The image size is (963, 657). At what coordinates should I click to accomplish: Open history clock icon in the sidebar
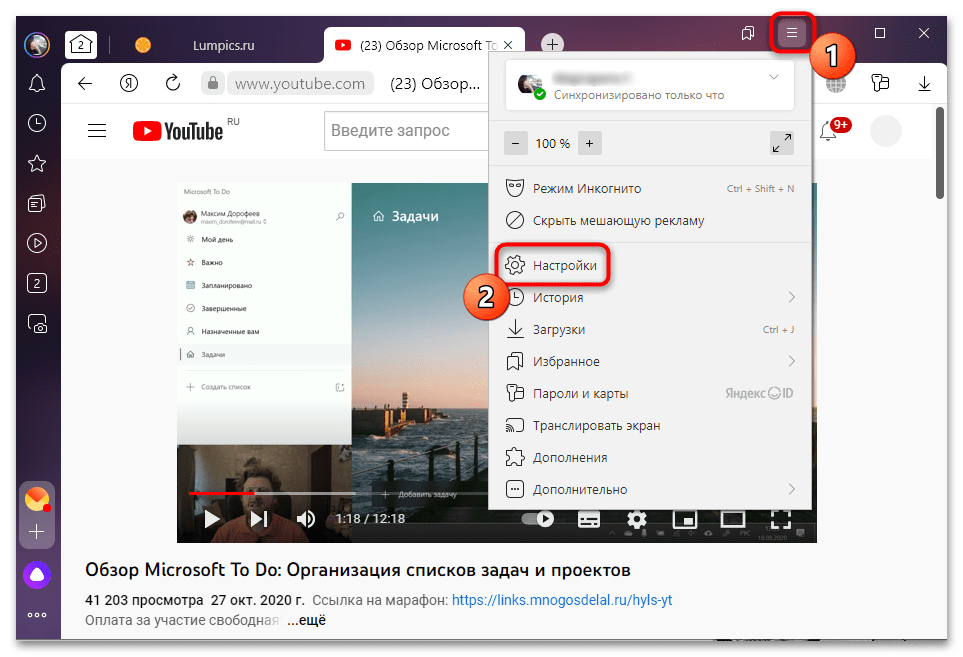point(37,123)
